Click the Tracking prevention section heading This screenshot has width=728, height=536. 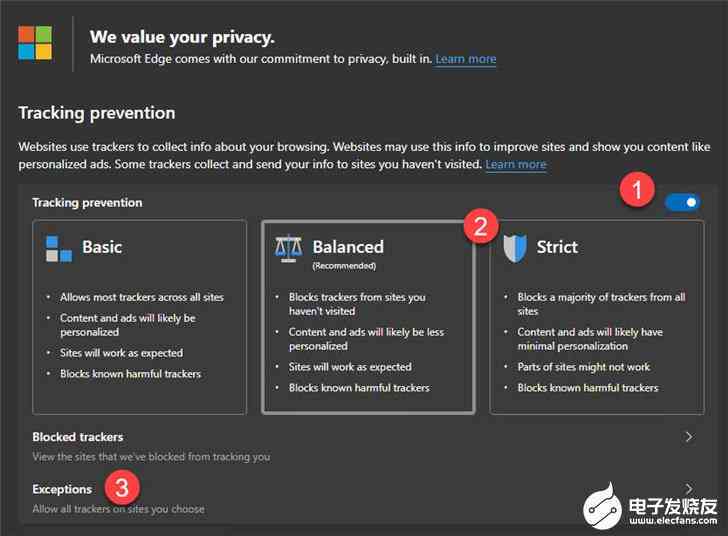(x=97, y=113)
